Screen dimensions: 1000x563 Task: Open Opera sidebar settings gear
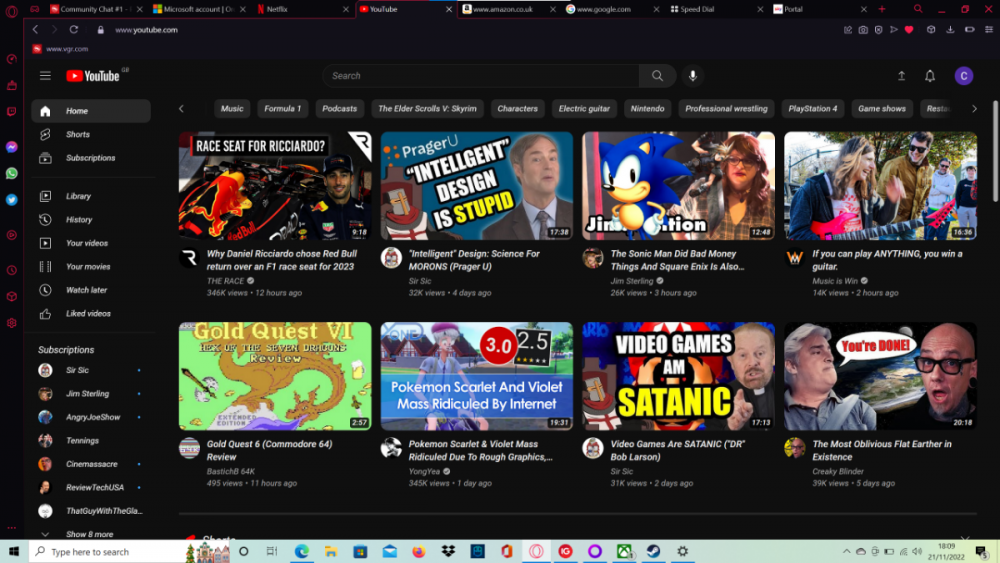coord(11,323)
